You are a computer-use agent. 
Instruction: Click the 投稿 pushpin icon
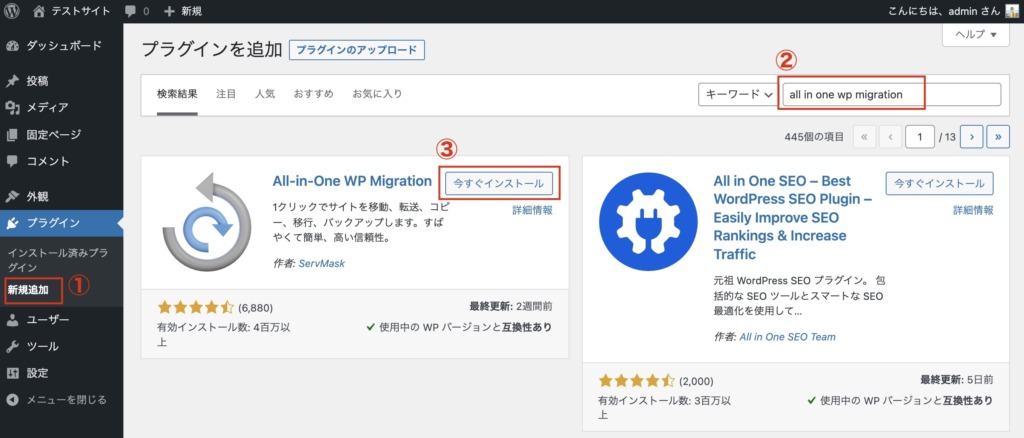click(12, 82)
